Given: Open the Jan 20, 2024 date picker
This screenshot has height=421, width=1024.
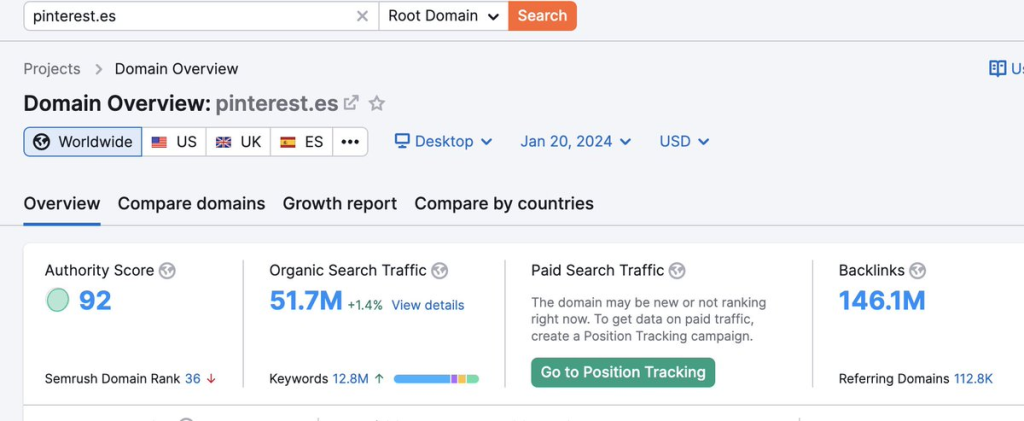Looking at the screenshot, I should [575, 142].
